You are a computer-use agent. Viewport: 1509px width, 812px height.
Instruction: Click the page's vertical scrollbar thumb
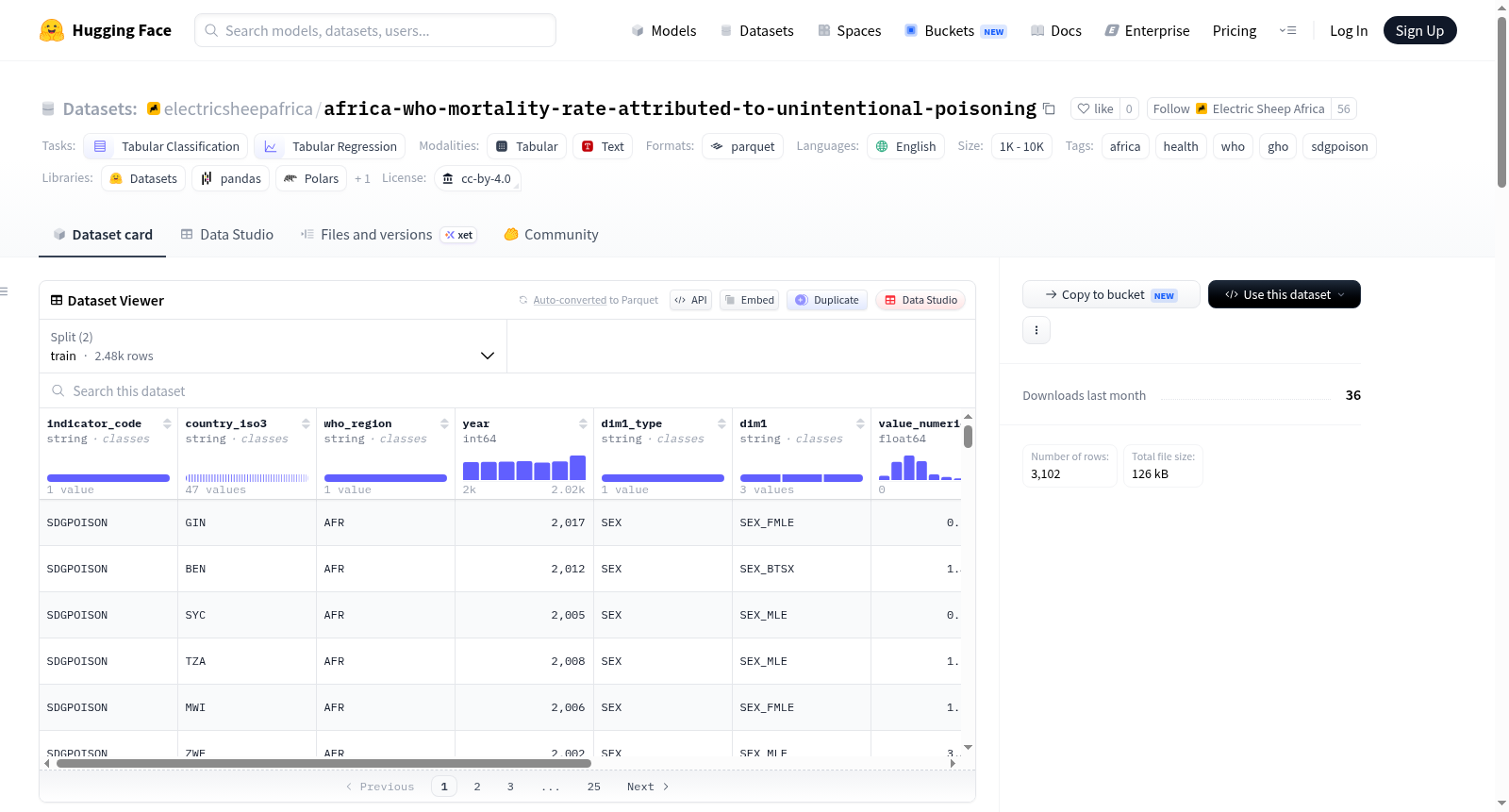tap(1501, 102)
